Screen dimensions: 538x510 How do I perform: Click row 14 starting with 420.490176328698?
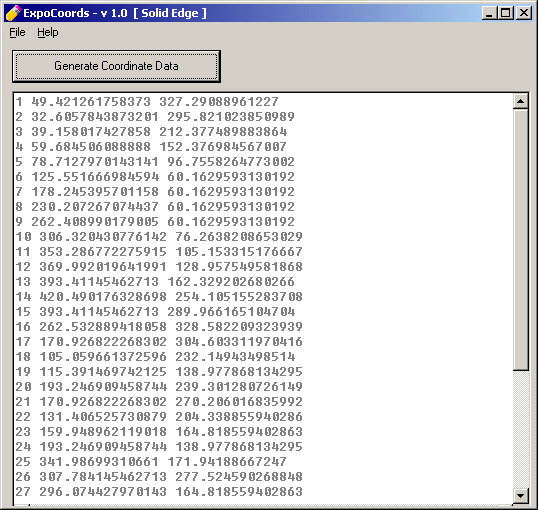[159, 297]
